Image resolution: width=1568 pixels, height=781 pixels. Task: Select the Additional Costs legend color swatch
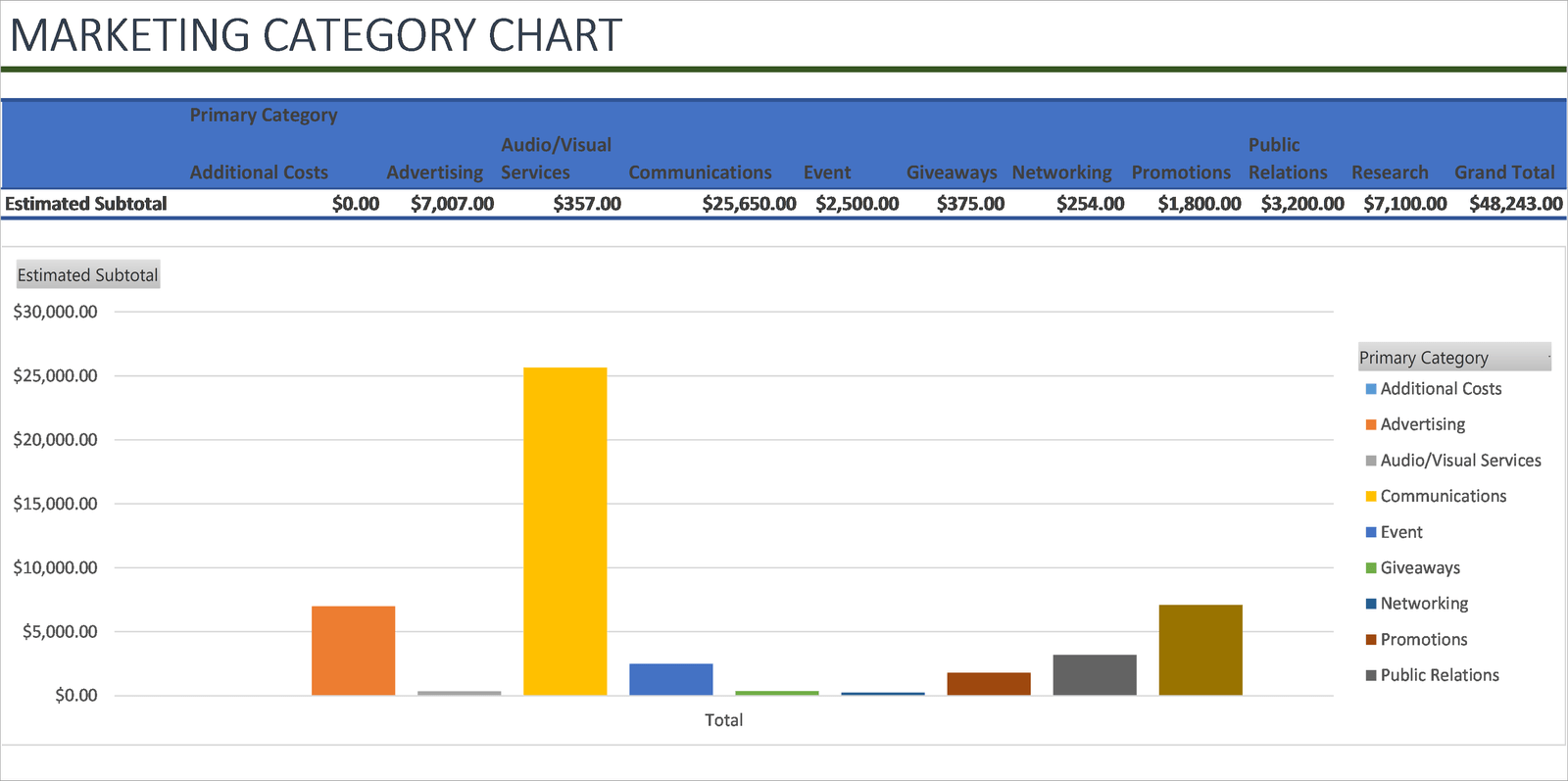pos(1371,389)
